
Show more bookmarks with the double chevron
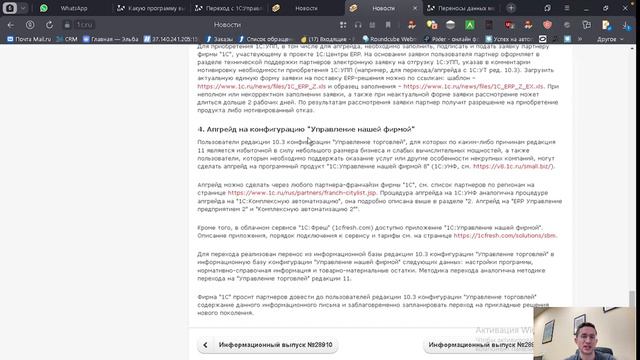[580, 39]
